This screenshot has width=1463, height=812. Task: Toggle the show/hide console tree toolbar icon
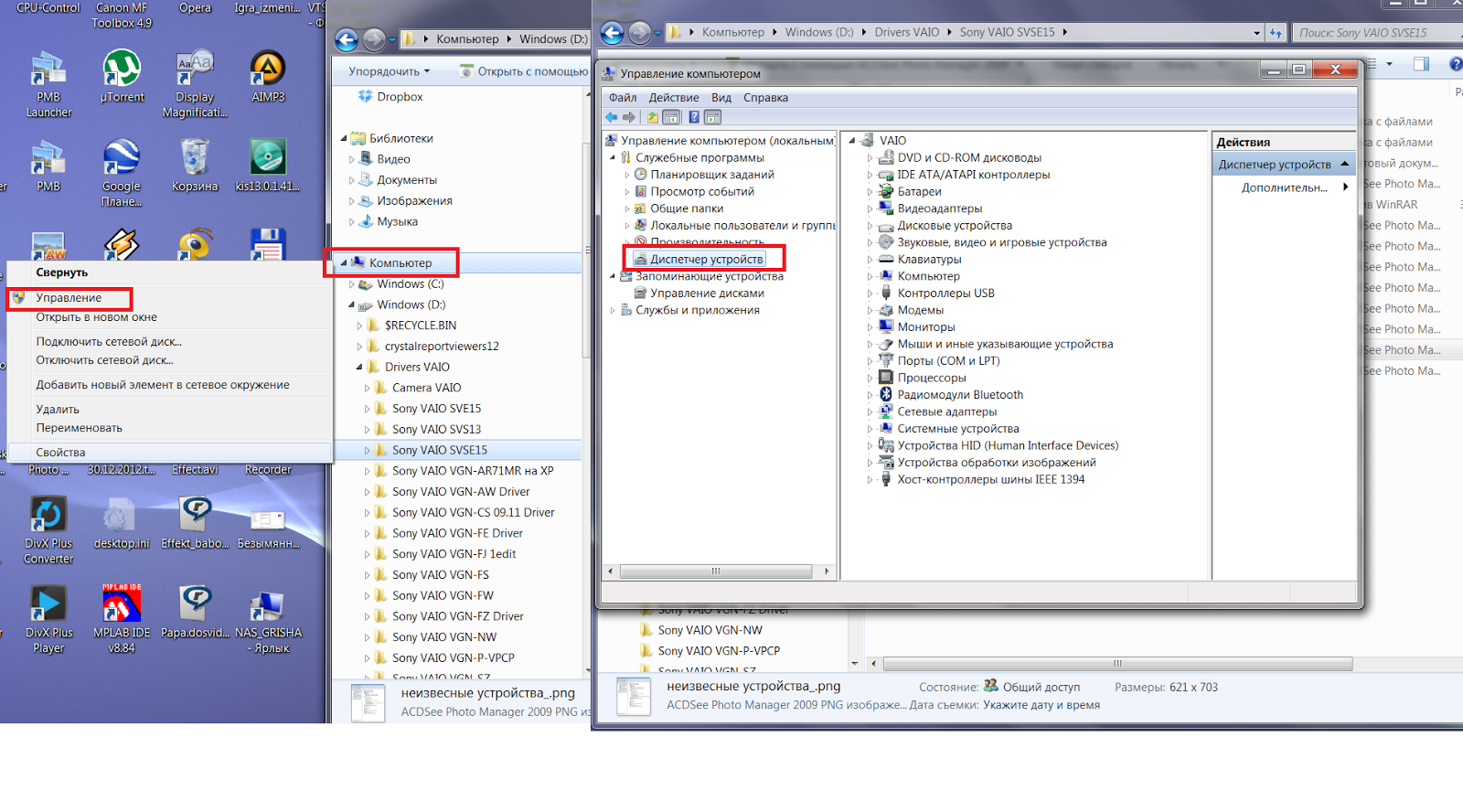pyautogui.click(x=671, y=117)
